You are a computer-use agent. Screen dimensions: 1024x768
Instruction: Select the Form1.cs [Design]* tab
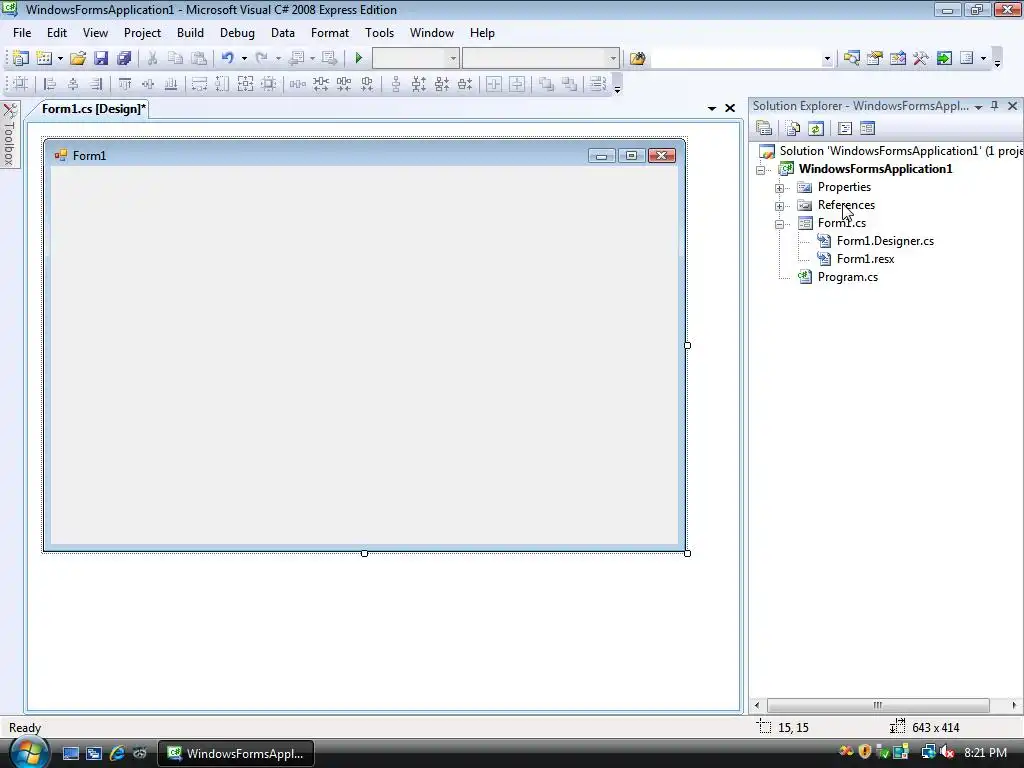coord(93,109)
